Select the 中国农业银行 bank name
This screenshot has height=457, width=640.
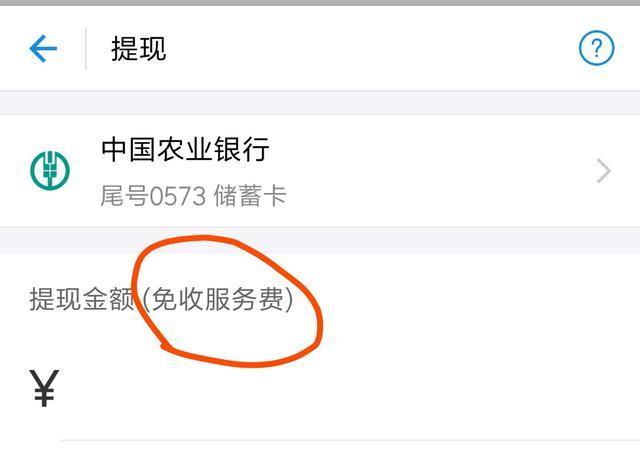[x=185, y=149]
